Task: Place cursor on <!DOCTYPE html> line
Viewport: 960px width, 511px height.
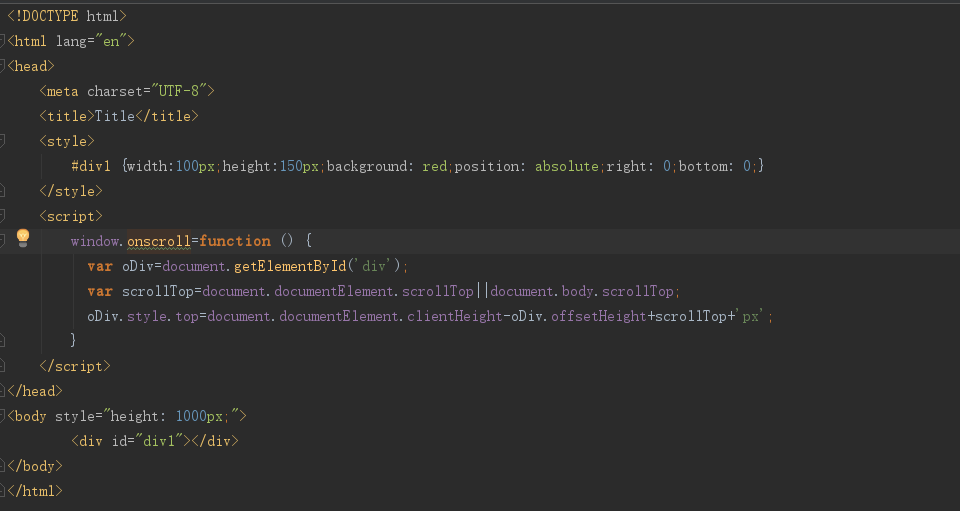Action: [x=67, y=16]
